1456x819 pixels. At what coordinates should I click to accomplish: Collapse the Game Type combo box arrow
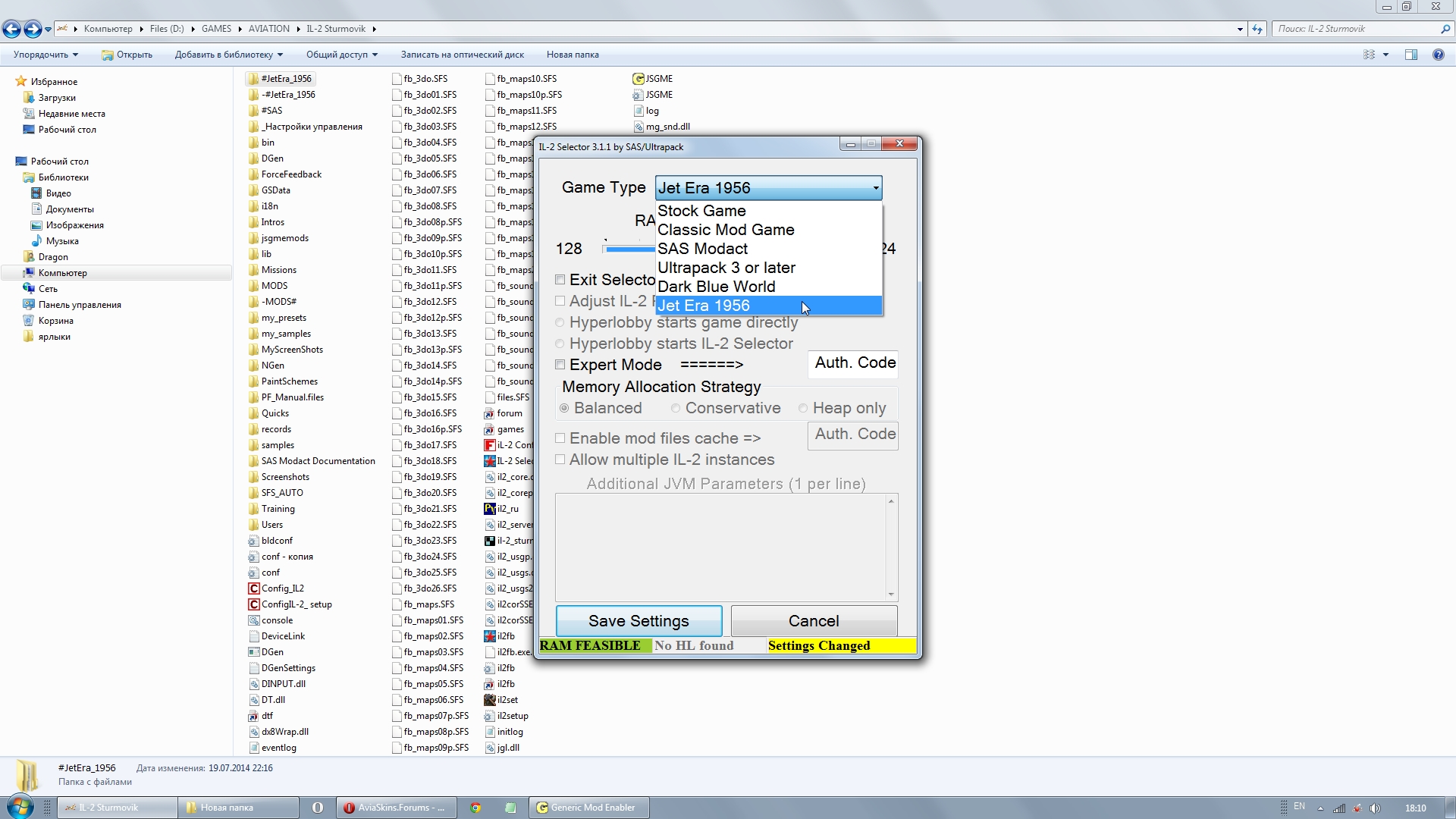tap(875, 188)
